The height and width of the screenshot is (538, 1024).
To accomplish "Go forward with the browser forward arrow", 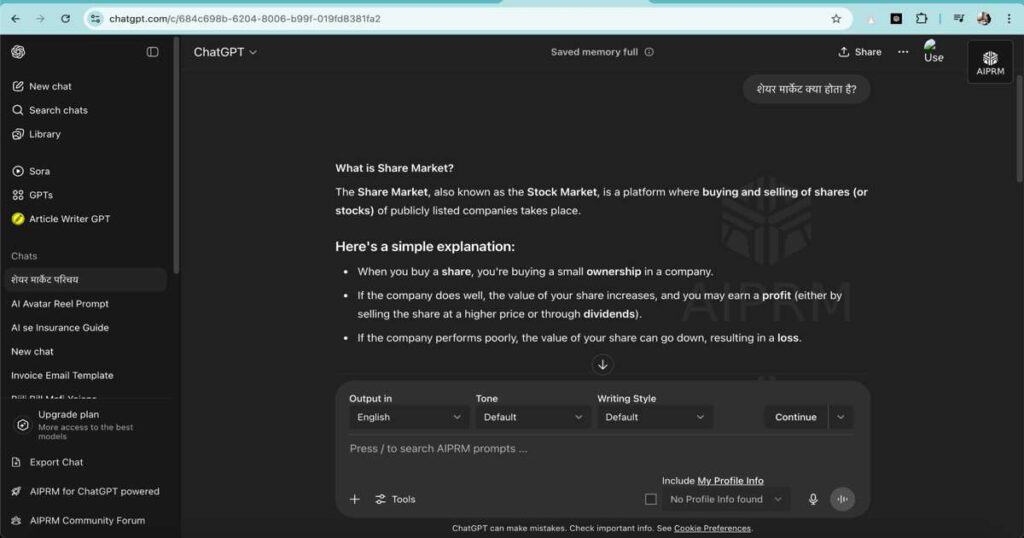I will coord(40,18).
